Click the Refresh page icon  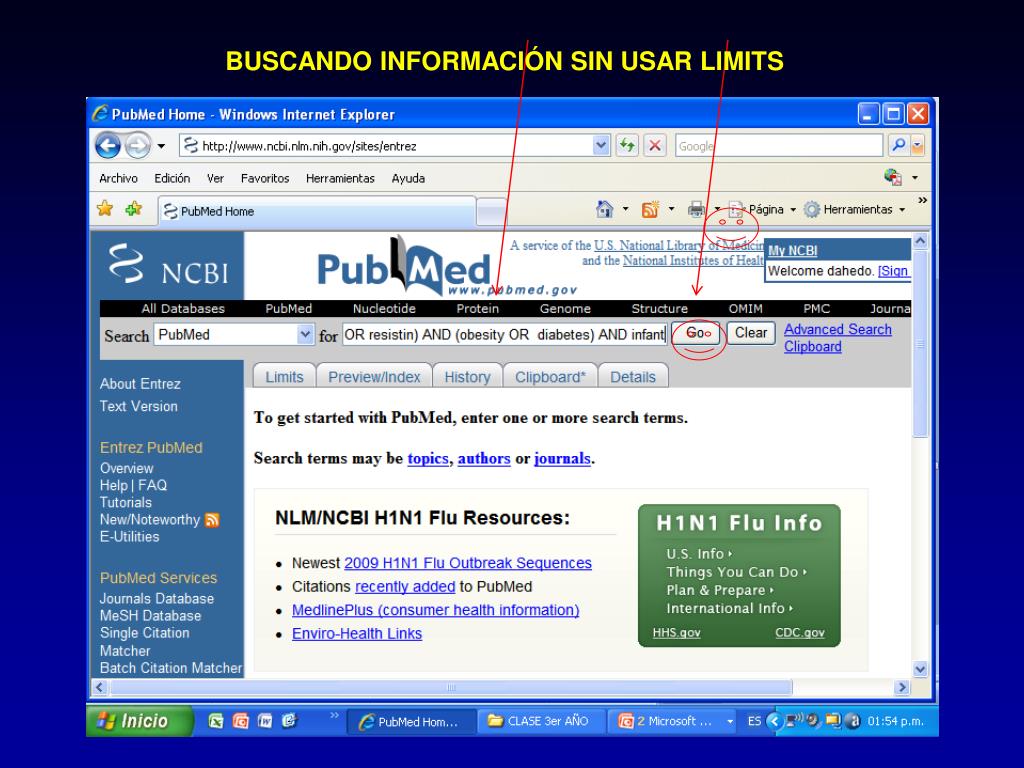(x=627, y=146)
